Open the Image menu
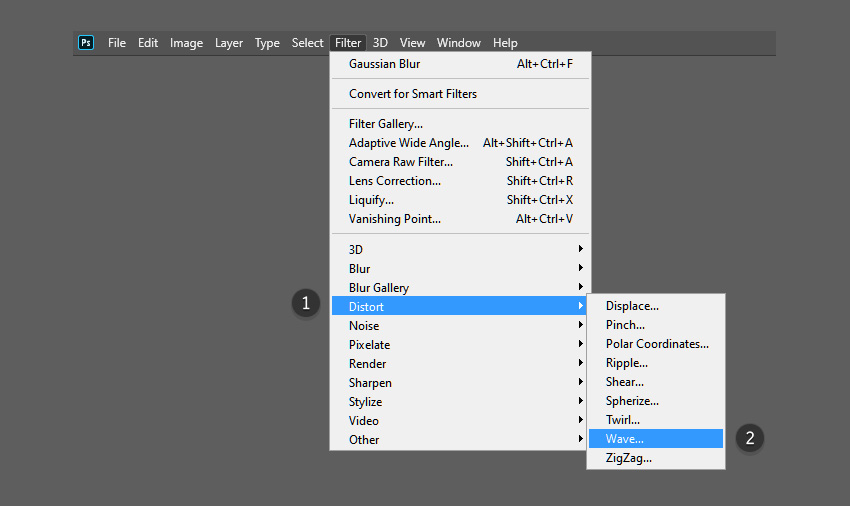850x506 pixels. [x=186, y=43]
